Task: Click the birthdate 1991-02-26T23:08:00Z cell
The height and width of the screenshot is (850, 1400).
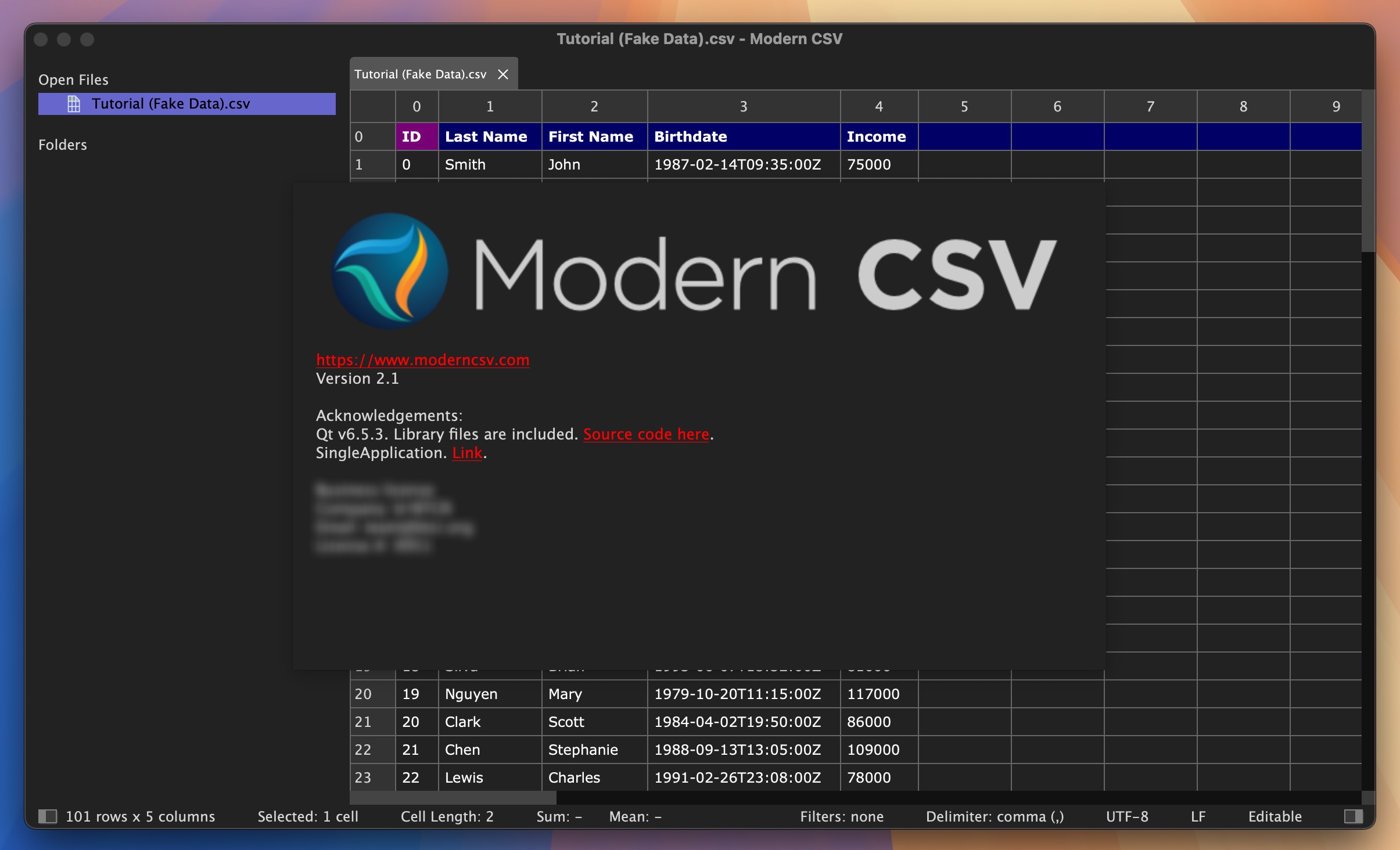Action: (744, 777)
